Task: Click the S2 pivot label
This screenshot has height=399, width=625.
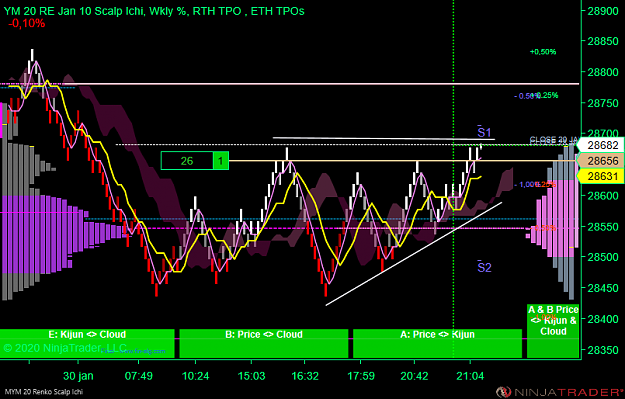Action: point(484,267)
